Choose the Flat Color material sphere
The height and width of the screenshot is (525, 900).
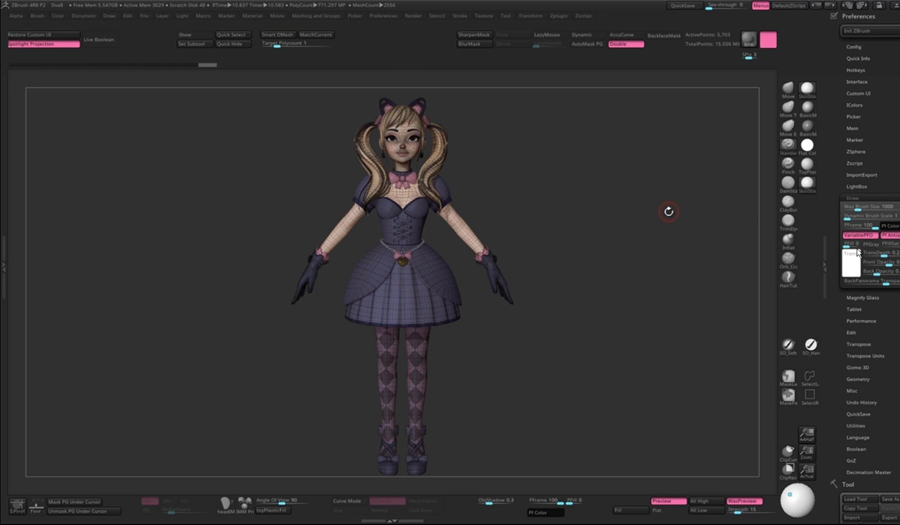click(807, 145)
